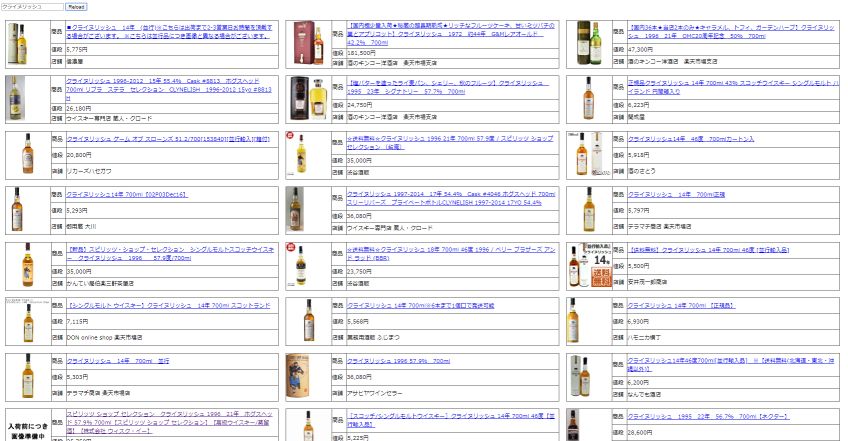The image size is (848, 441).
Task: Open the Clynelish 1972 G&M Rare Old link
Action: tap(450, 34)
